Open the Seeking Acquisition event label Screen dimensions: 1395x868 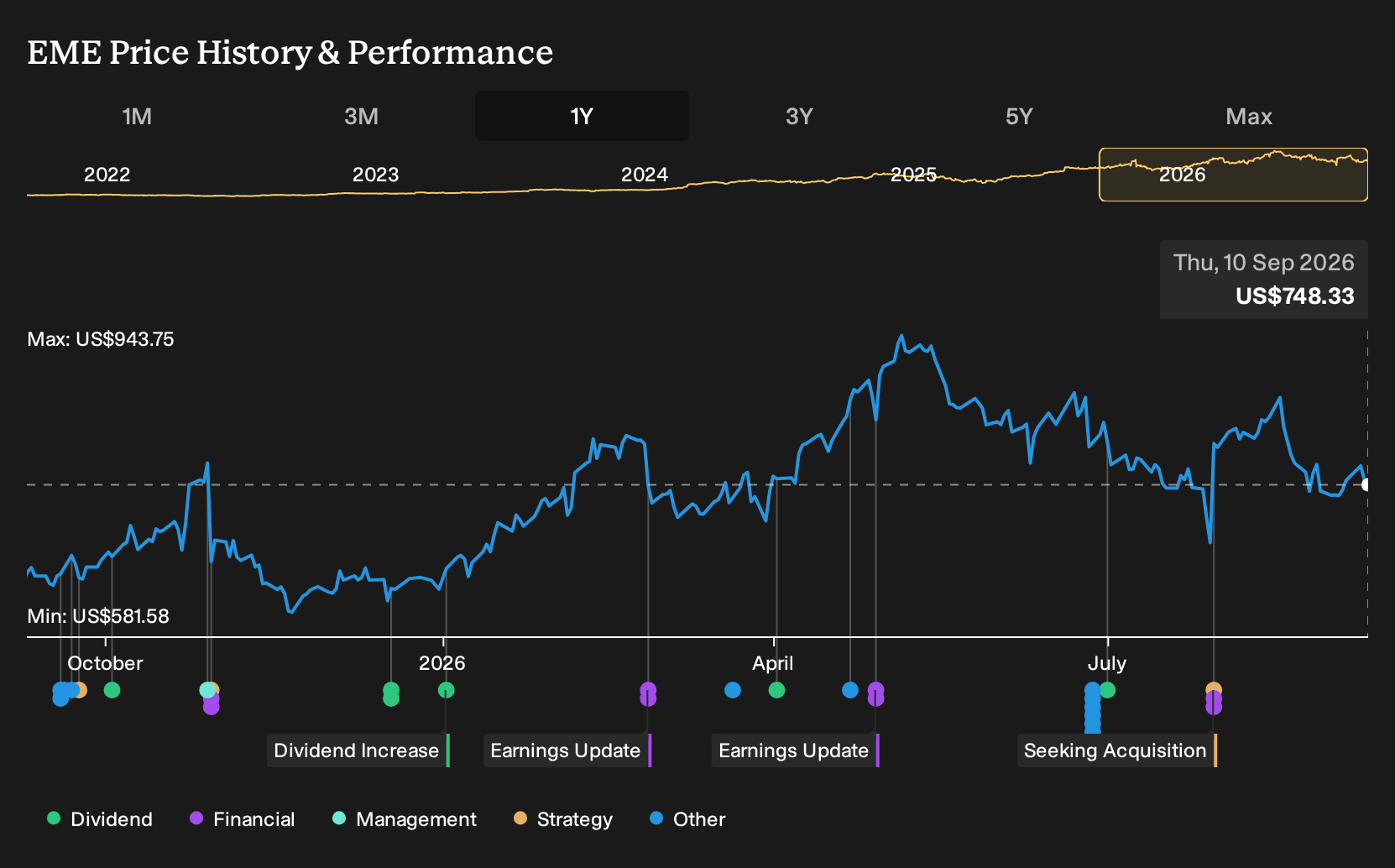[x=1117, y=750]
